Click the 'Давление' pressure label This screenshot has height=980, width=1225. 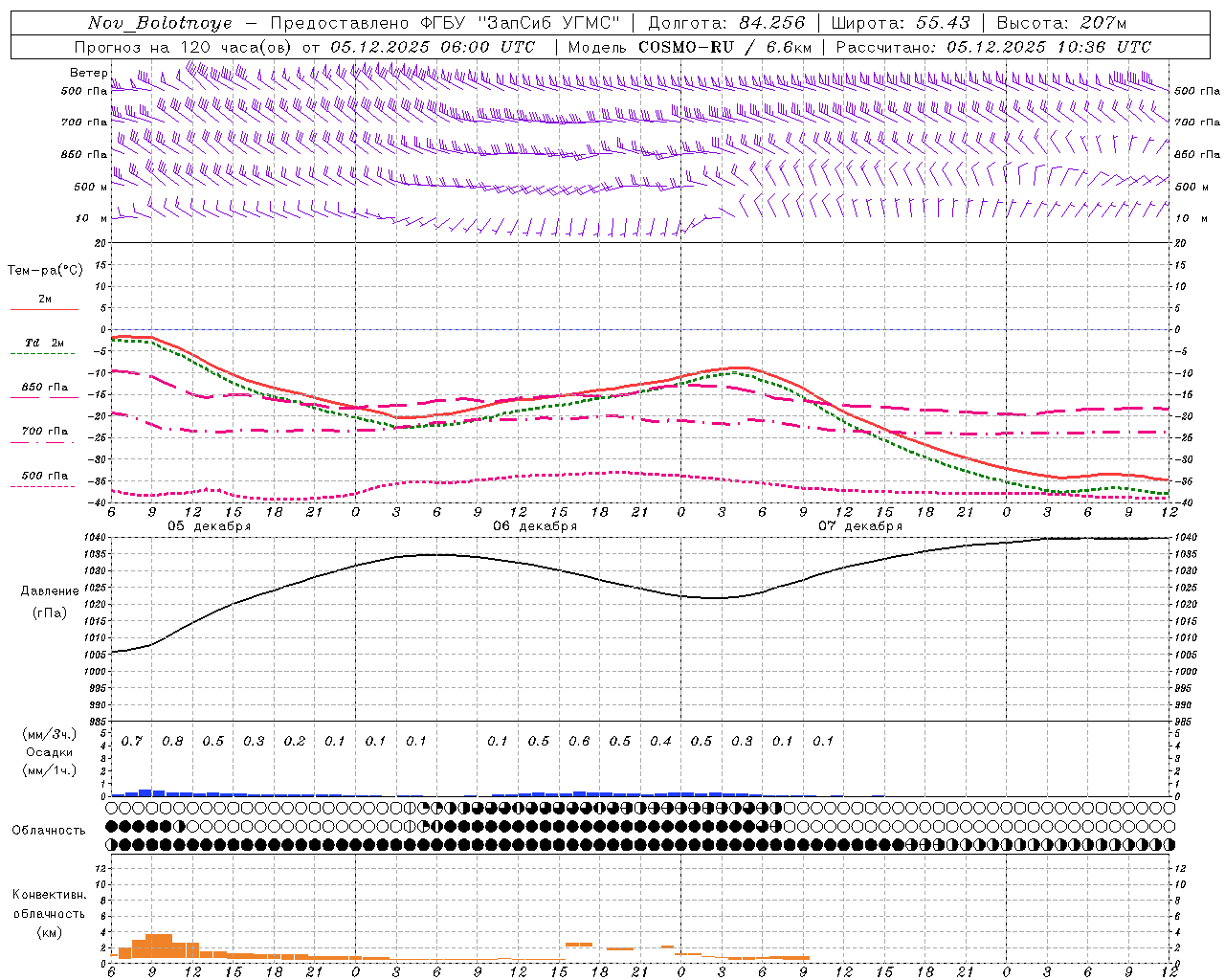[50, 591]
